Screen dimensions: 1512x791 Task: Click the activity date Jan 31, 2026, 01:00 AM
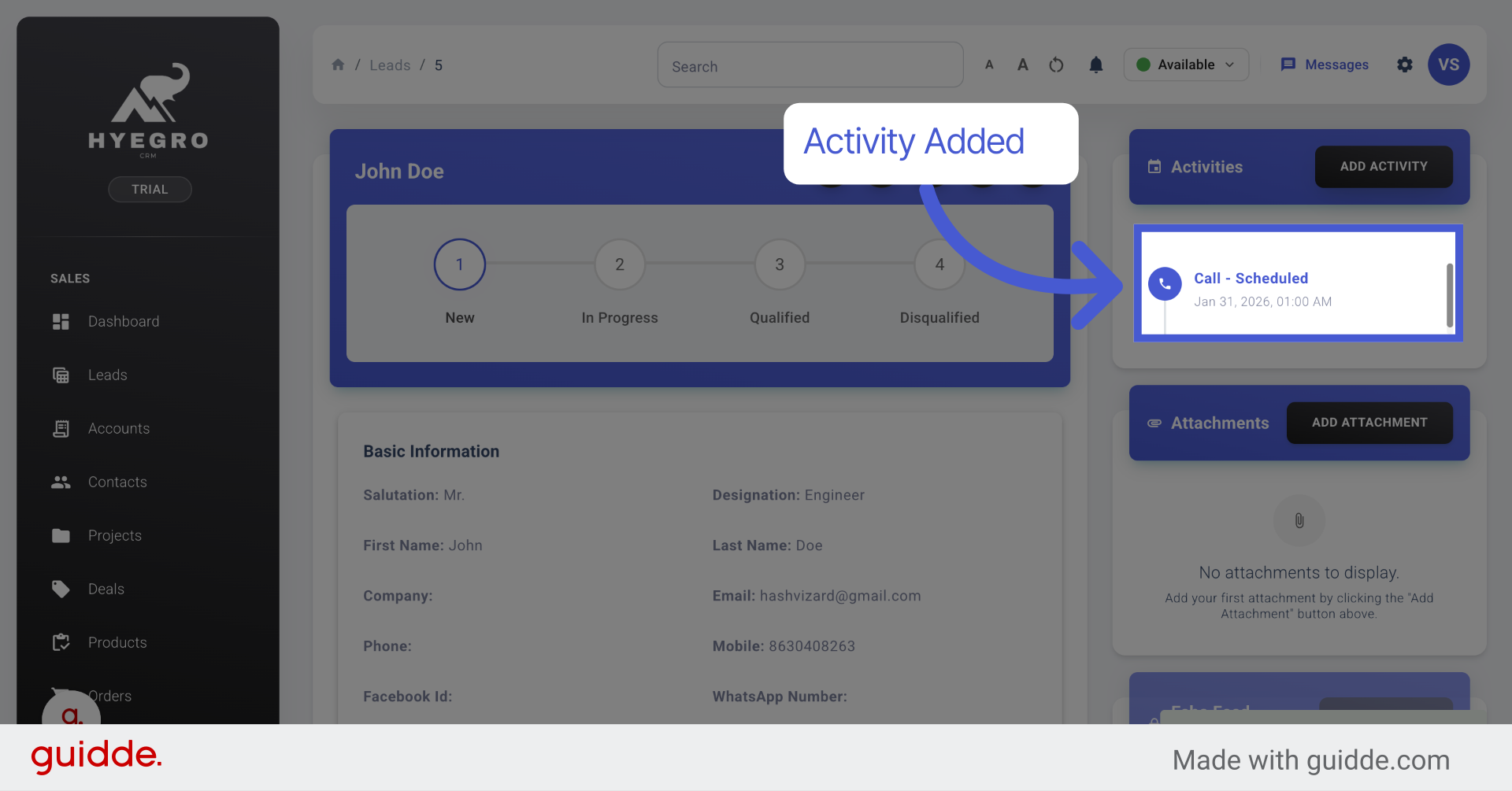point(1262,302)
